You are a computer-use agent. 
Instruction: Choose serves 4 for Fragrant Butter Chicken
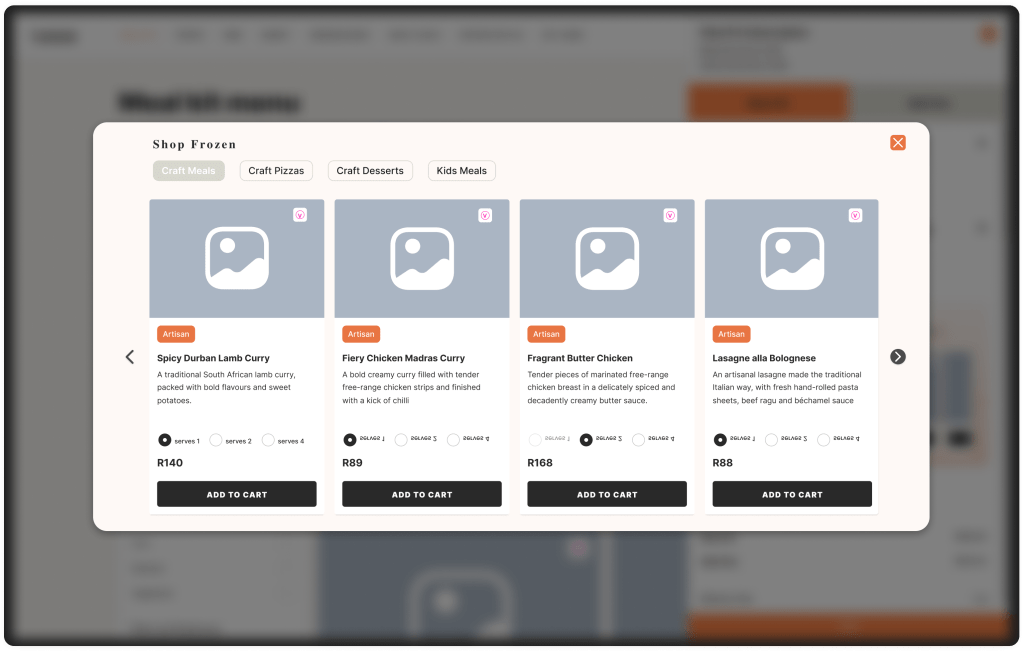pyautogui.click(x=638, y=440)
